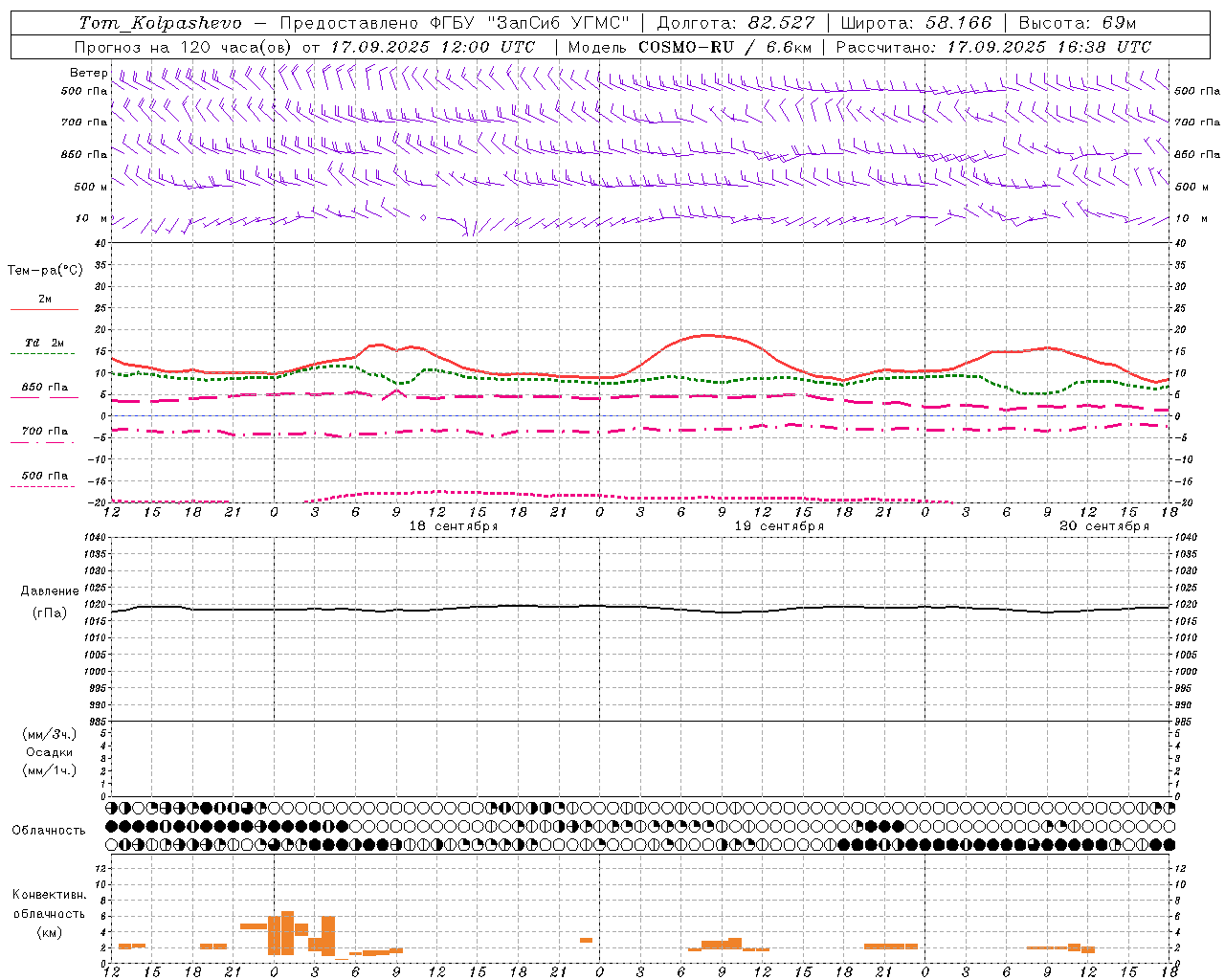1225x980 pixels.
Task: Click the Осадки panel label
Action: click(x=50, y=752)
